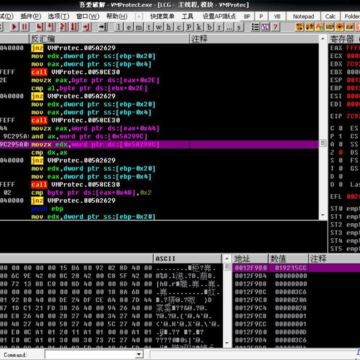The height and width of the screenshot is (360, 360).
Task: Select the 'cmp dx,ax' instruction line
Action: [x=159, y=152]
